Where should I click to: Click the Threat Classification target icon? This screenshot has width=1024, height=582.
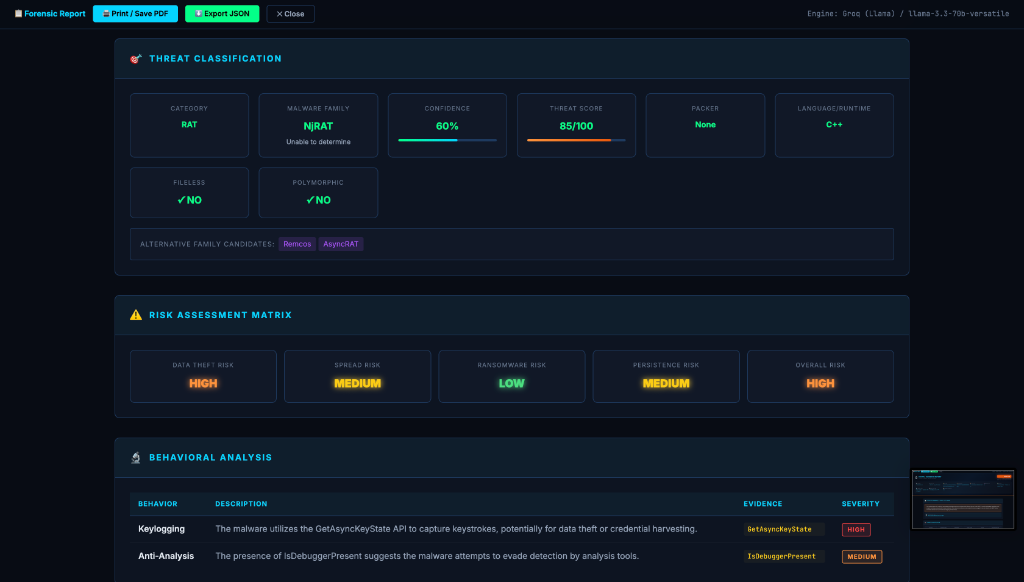(x=136, y=59)
